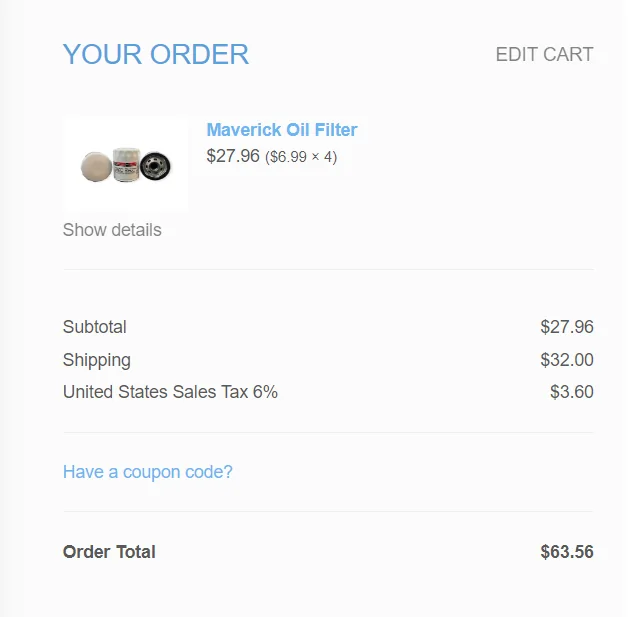The width and height of the screenshot is (635, 617).
Task: Click the YOUR ORDER heading
Action: tap(156, 54)
